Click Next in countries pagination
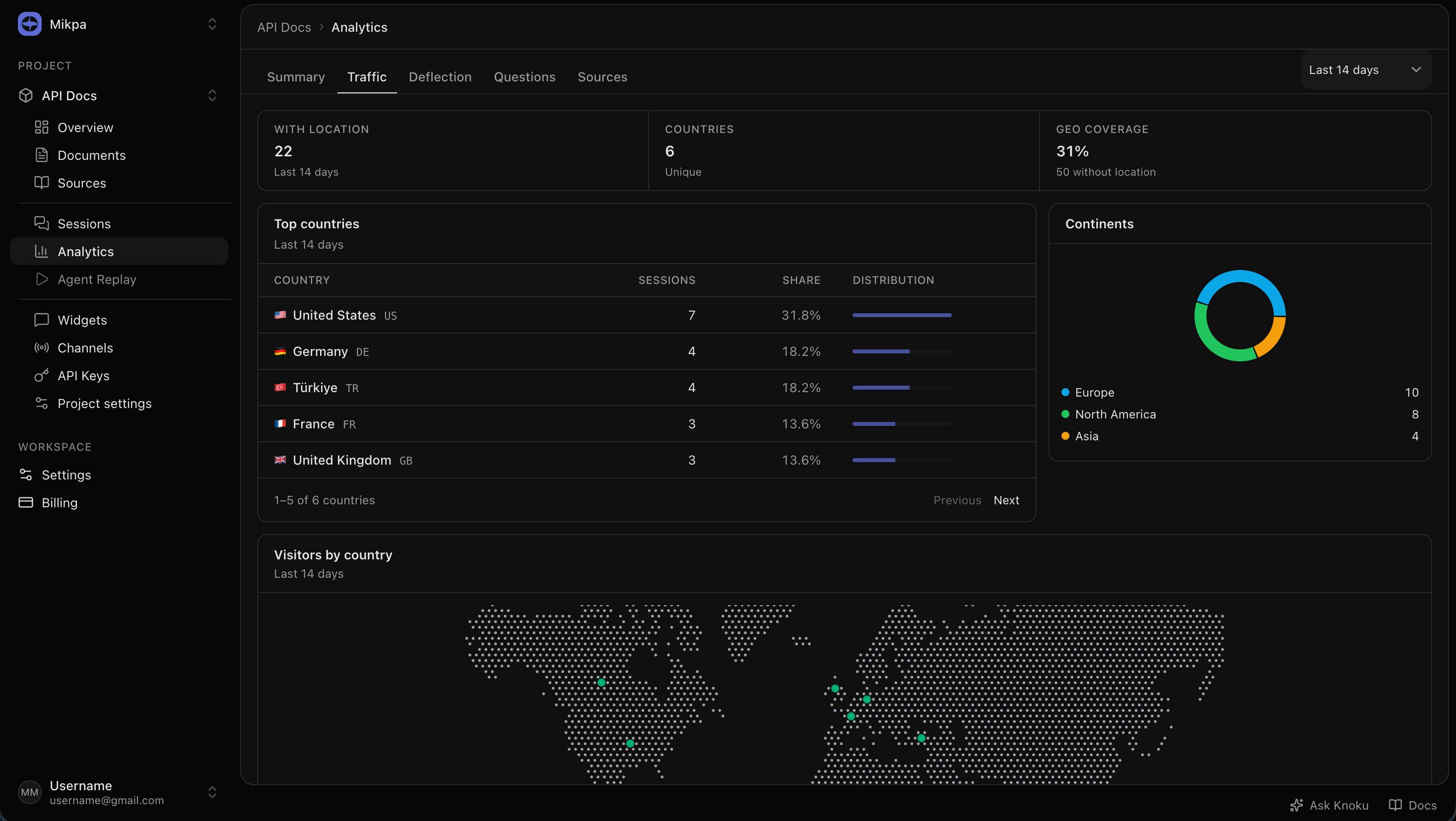The height and width of the screenshot is (821, 1456). 1006,500
